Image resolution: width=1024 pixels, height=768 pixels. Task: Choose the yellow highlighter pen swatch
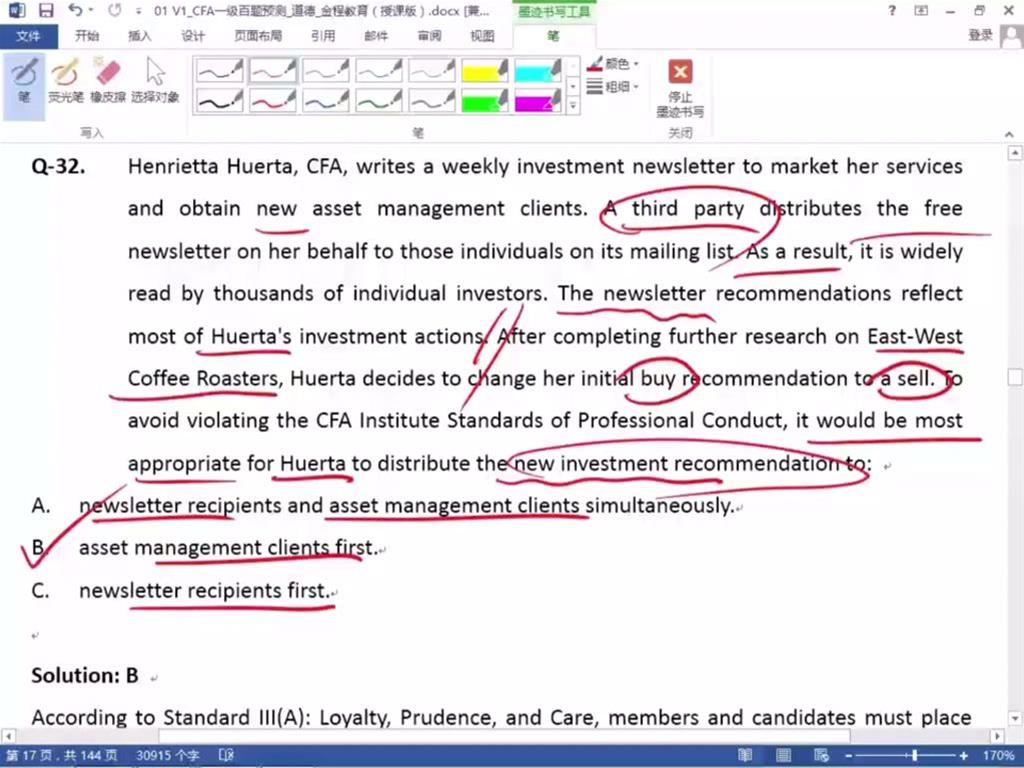point(485,71)
